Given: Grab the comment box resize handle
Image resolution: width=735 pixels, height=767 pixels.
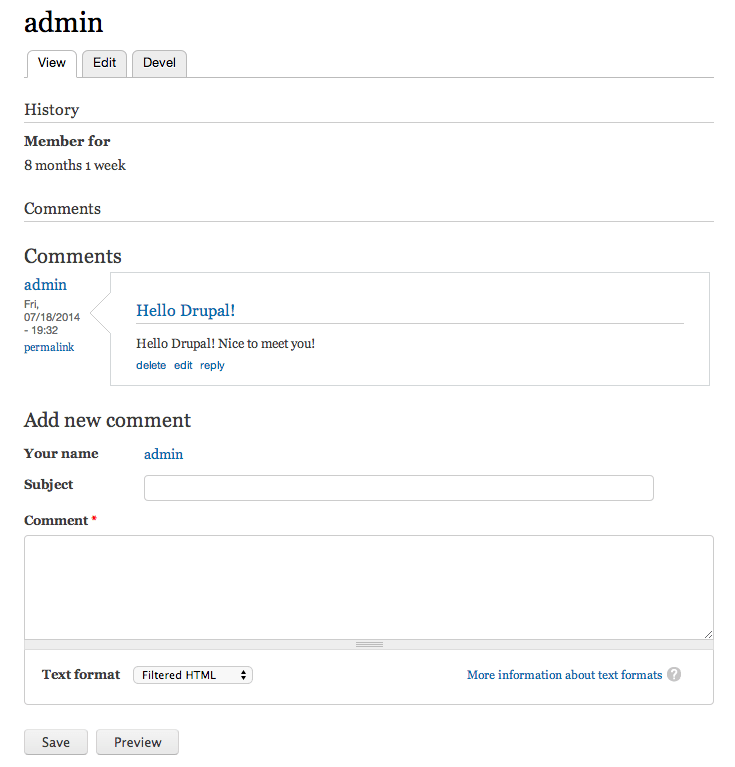Looking at the screenshot, I should 369,645.
